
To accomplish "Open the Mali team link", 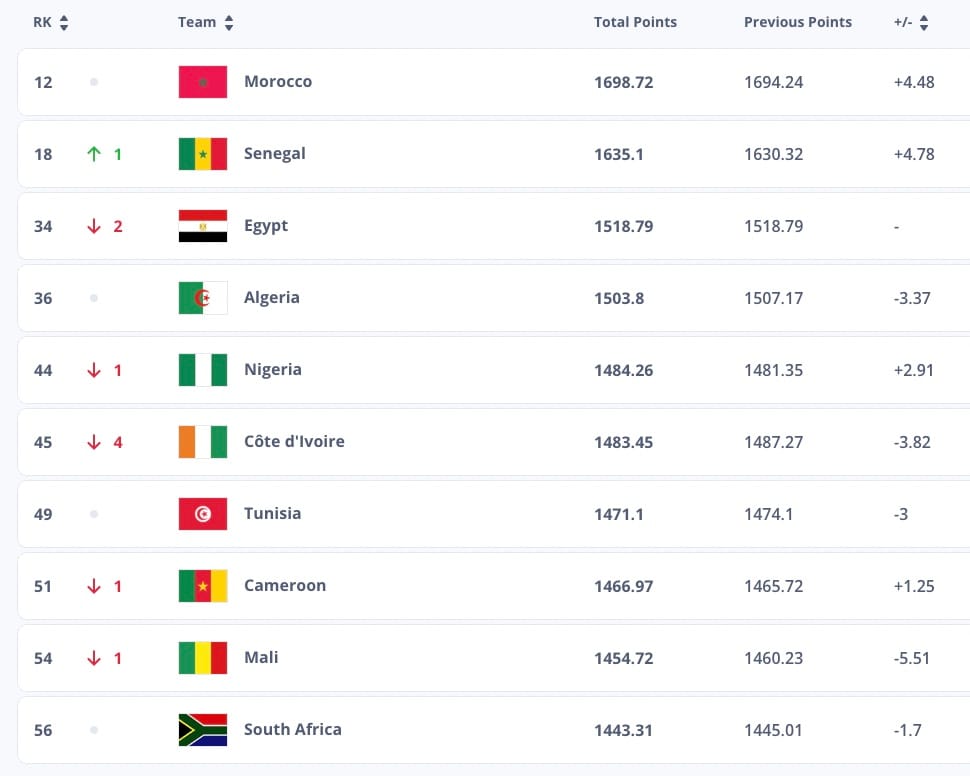I will (261, 657).
